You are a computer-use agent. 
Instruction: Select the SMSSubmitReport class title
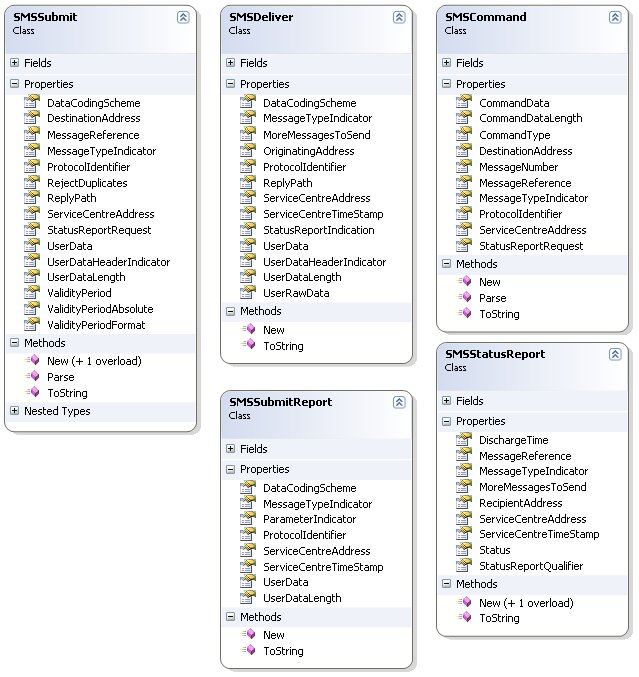tap(280, 402)
